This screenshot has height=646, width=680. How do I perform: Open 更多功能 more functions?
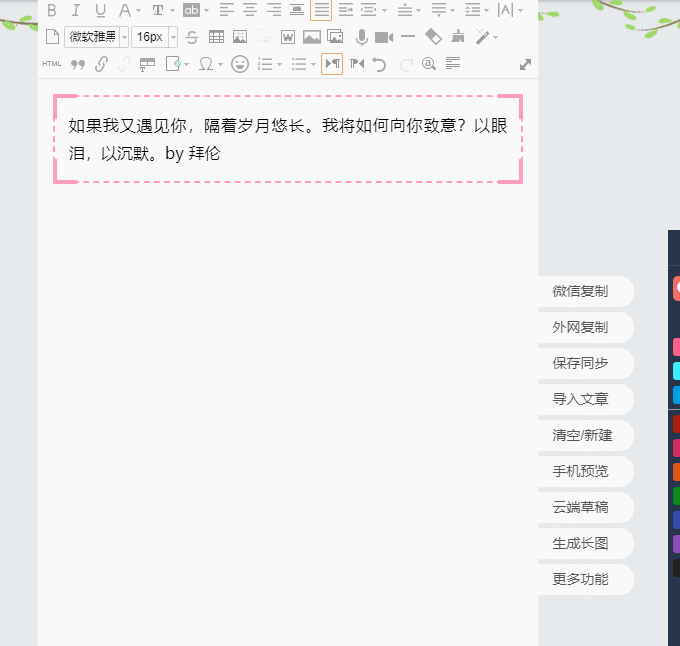[585, 579]
